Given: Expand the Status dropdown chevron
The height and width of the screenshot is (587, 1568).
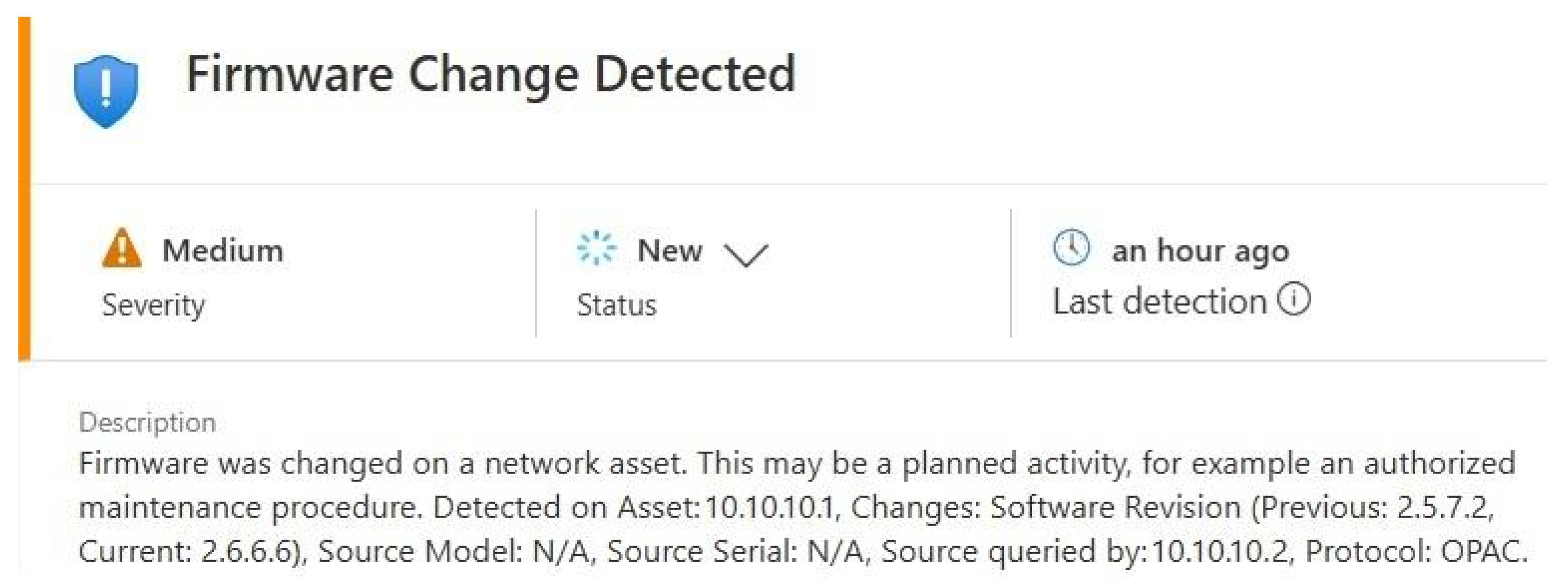Looking at the screenshot, I should pos(746,253).
